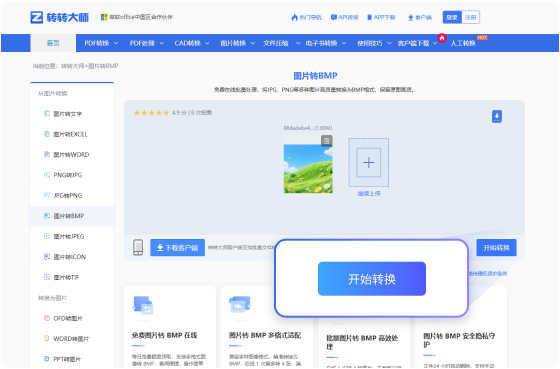Image resolution: width=560 pixels, height=369 pixels.
Task: Click the plus icon to add another image
Action: [369, 163]
